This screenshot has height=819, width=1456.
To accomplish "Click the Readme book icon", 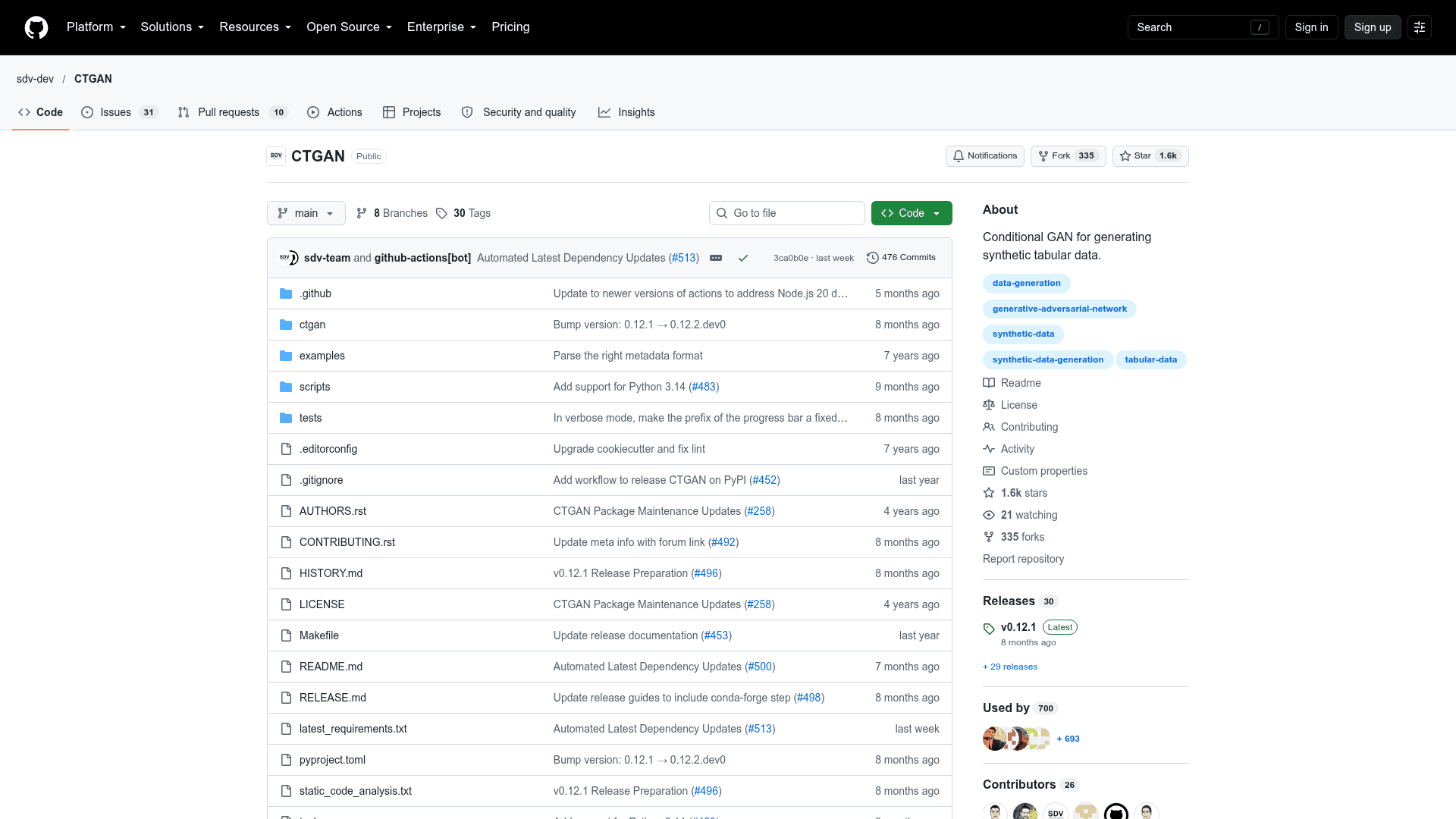I will pyautogui.click(x=989, y=383).
